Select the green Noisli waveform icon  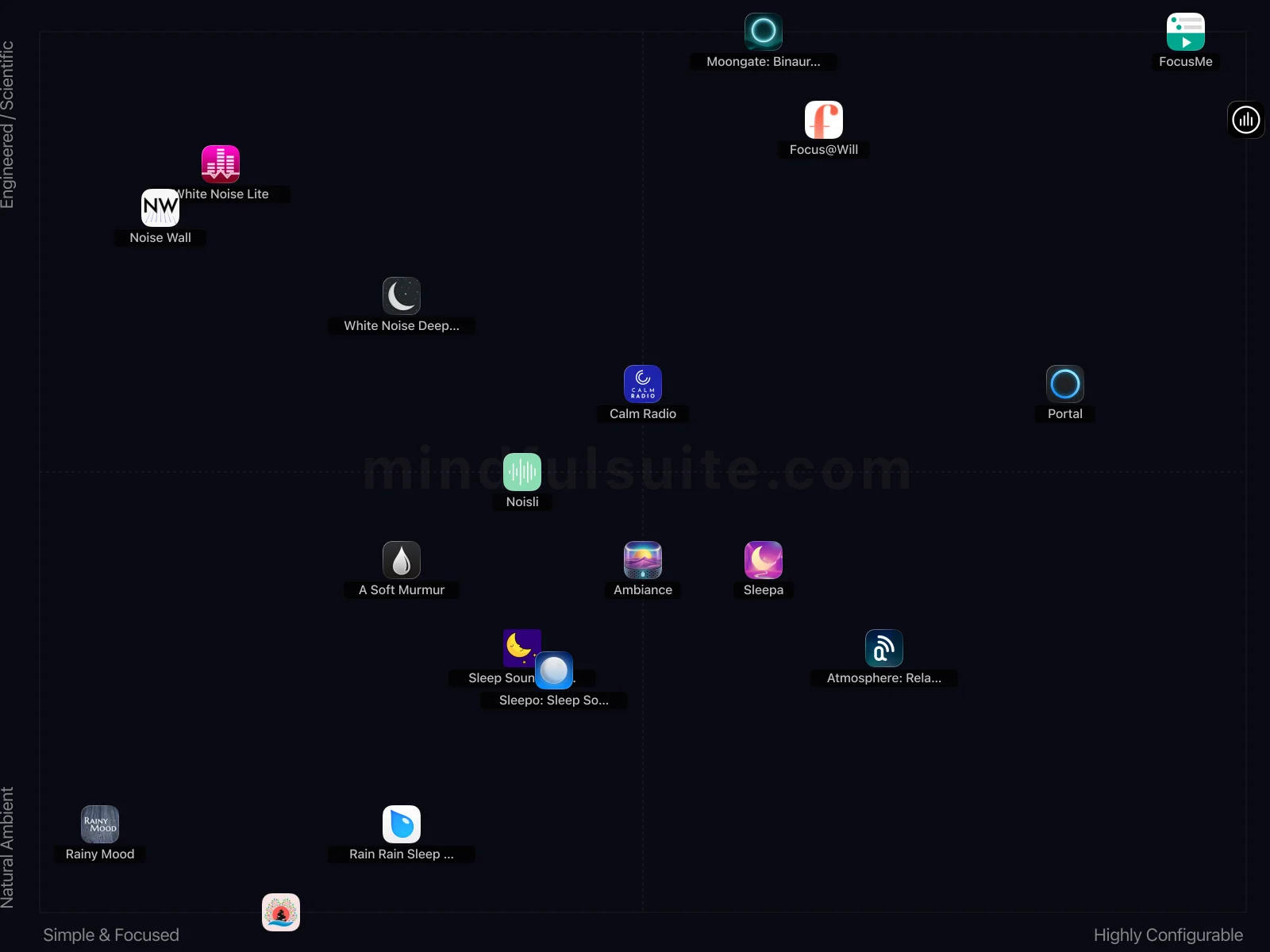point(522,472)
